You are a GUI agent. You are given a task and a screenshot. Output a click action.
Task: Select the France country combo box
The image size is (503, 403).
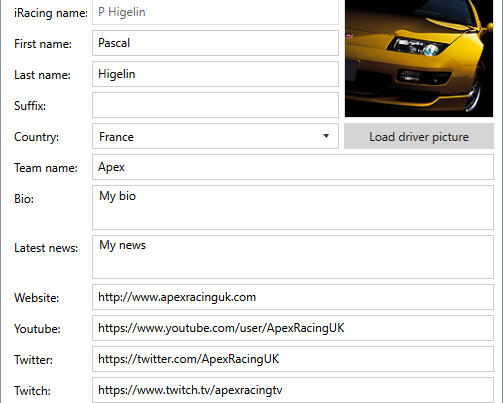click(215, 136)
